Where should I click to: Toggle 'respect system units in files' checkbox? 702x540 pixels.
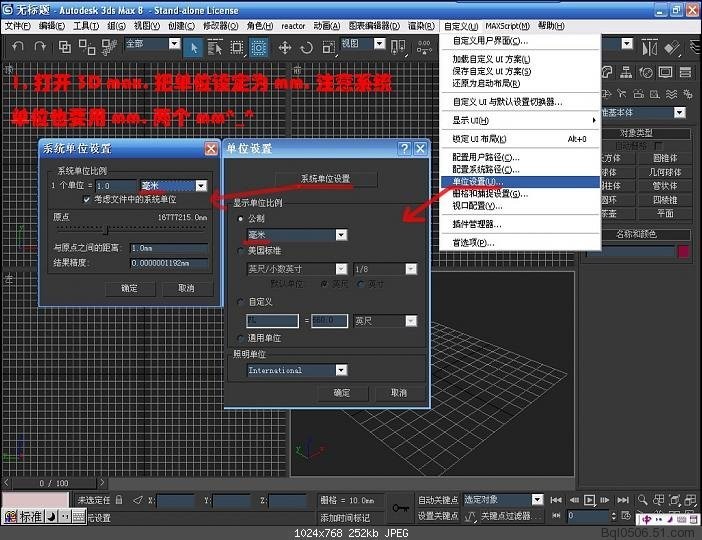coord(86,199)
